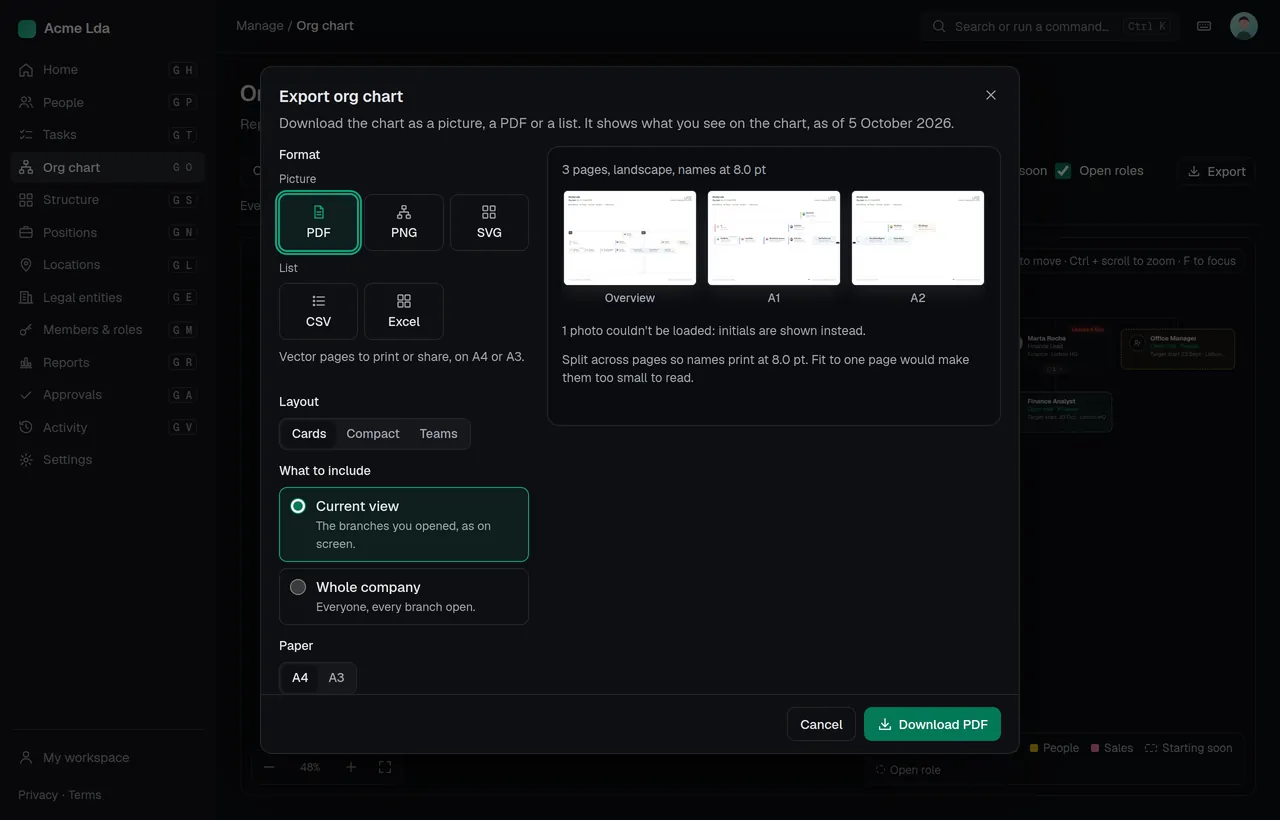Focus the search or command field
The height and width of the screenshot is (820, 1280).
pyautogui.click(x=1049, y=27)
